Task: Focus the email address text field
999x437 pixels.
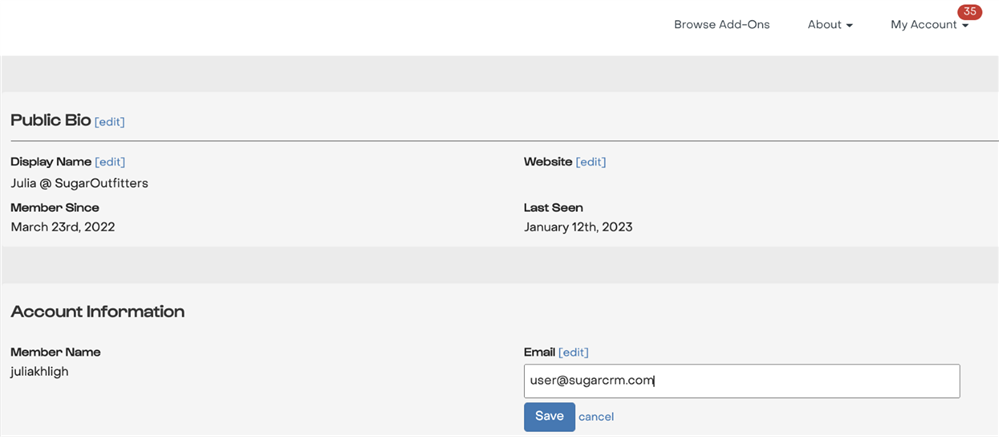Action: [x=741, y=381]
